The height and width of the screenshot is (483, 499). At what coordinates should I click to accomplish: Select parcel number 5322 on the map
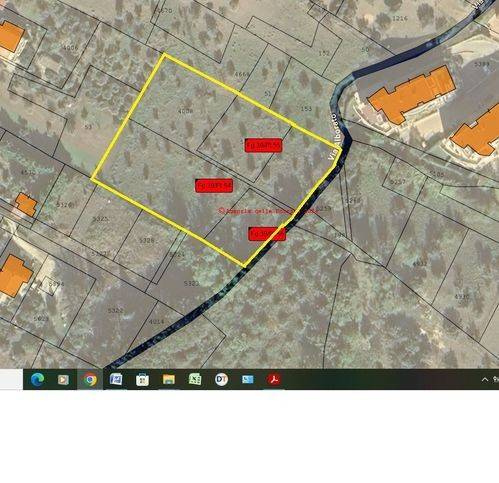pyautogui.click(x=116, y=311)
